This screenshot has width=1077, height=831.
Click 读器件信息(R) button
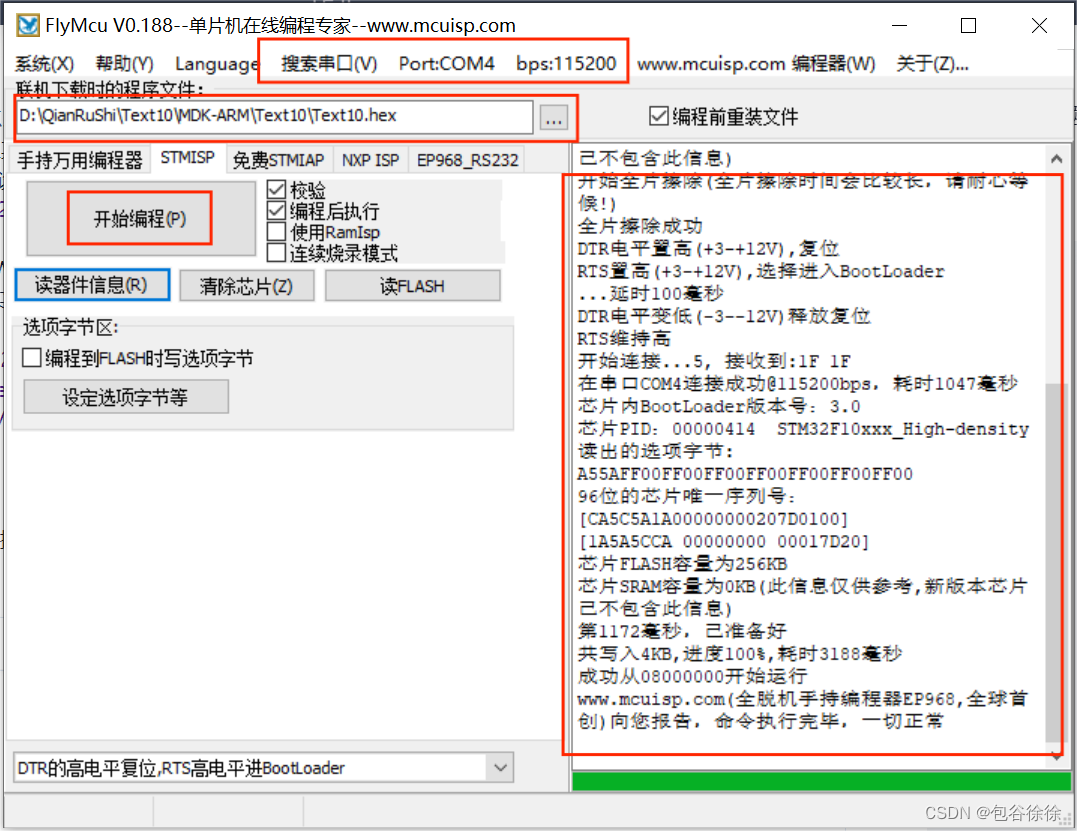[x=92, y=284]
